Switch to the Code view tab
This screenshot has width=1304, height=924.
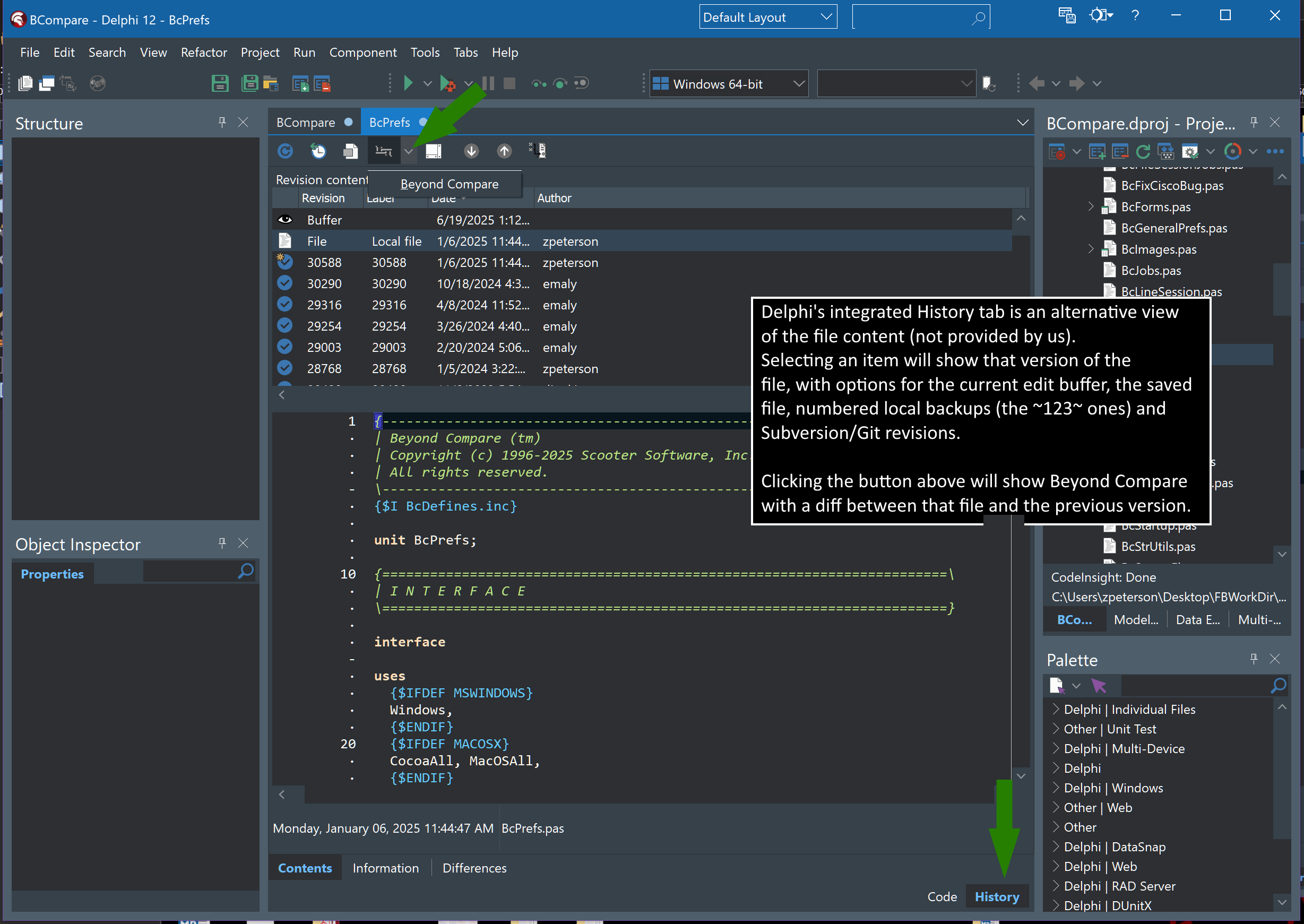[x=942, y=897]
